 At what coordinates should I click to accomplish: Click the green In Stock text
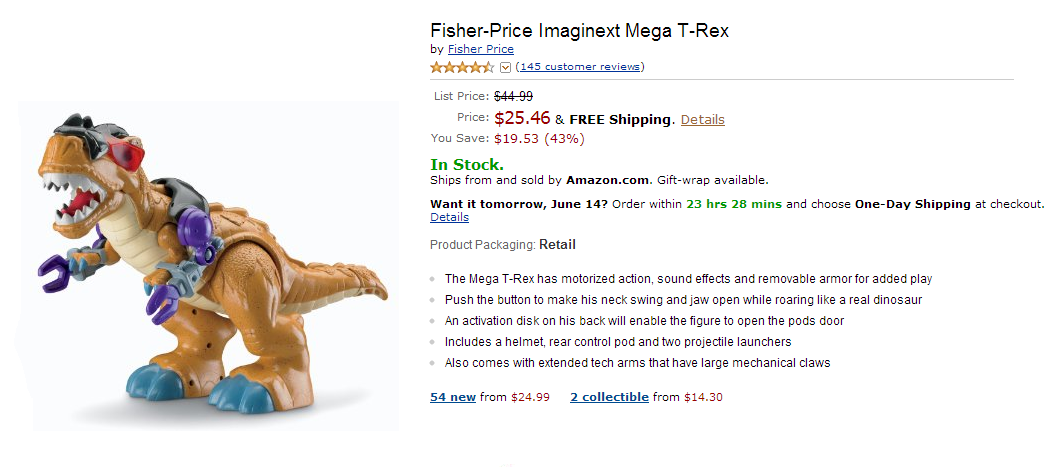click(467, 164)
